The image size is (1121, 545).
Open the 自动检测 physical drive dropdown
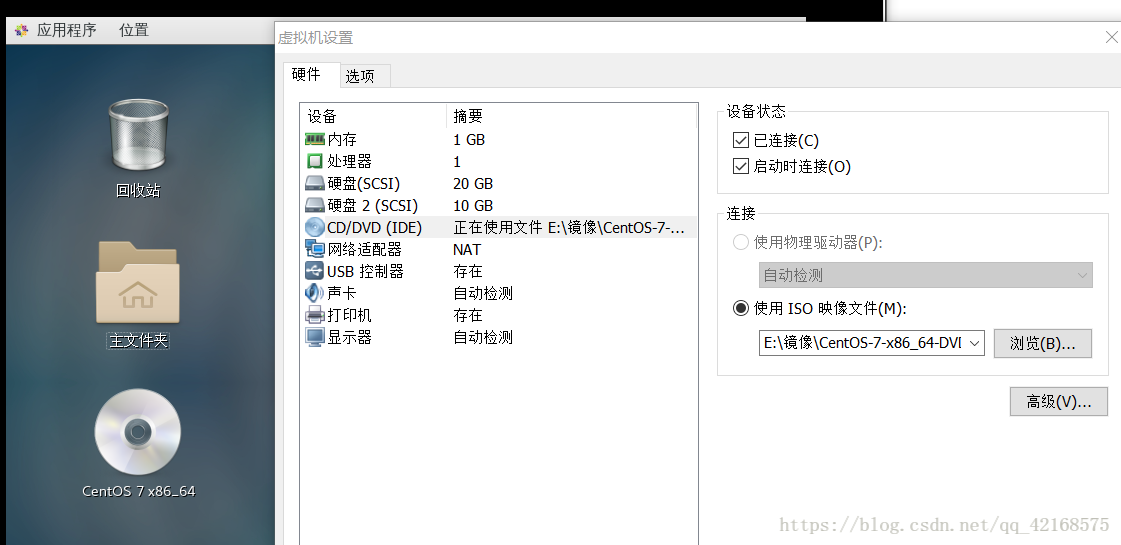pyautogui.click(x=925, y=275)
